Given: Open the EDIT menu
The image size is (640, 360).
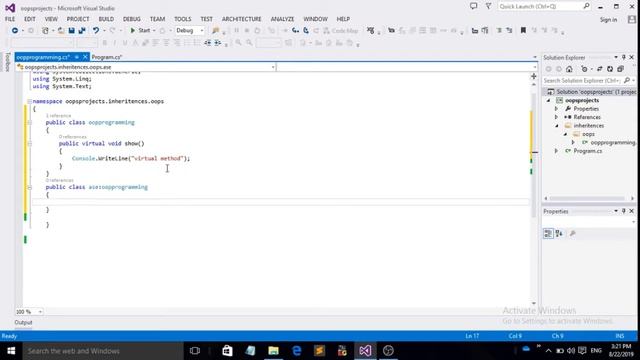Looking at the screenshot, I should (30, 19).
